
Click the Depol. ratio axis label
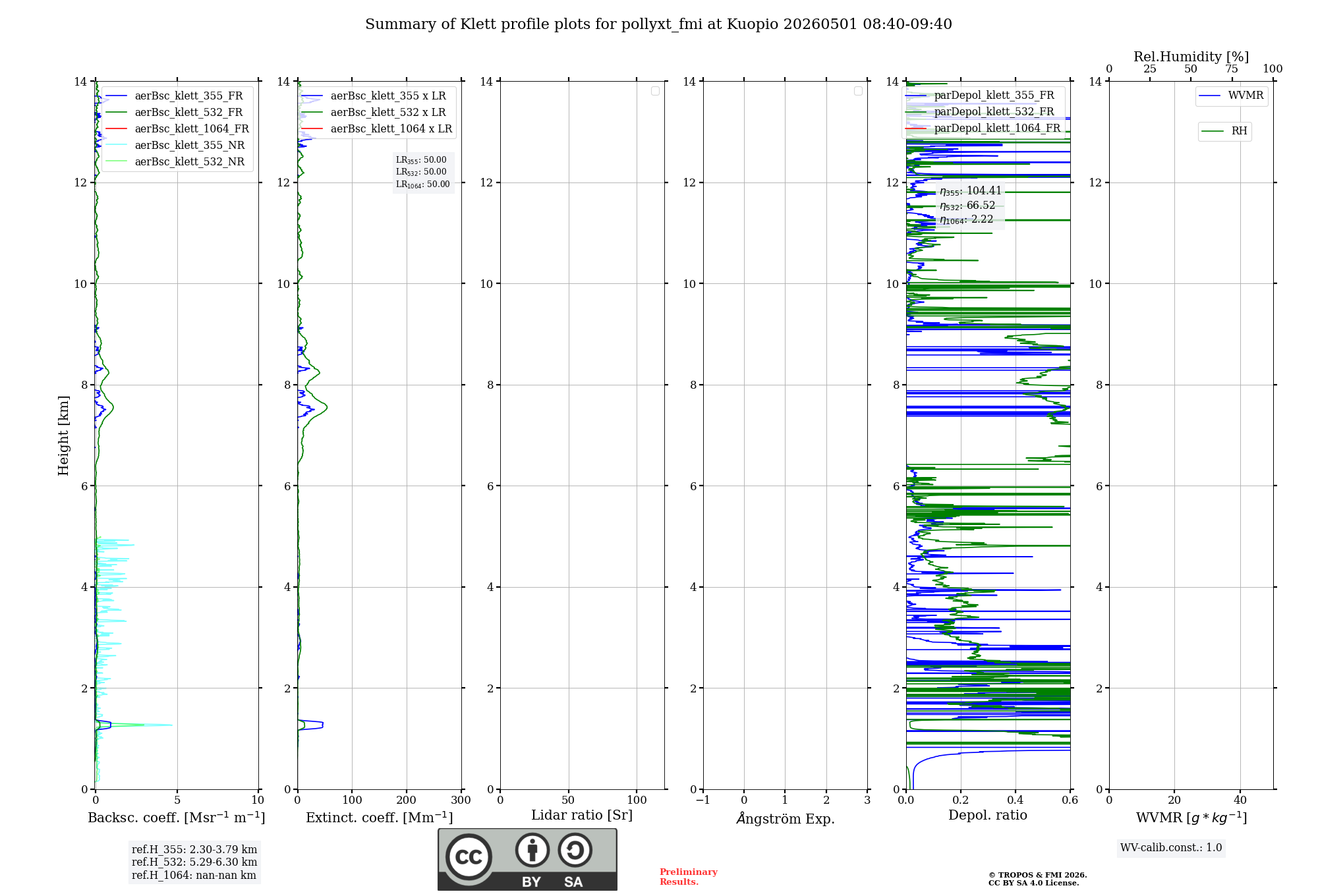pos(988,816)
